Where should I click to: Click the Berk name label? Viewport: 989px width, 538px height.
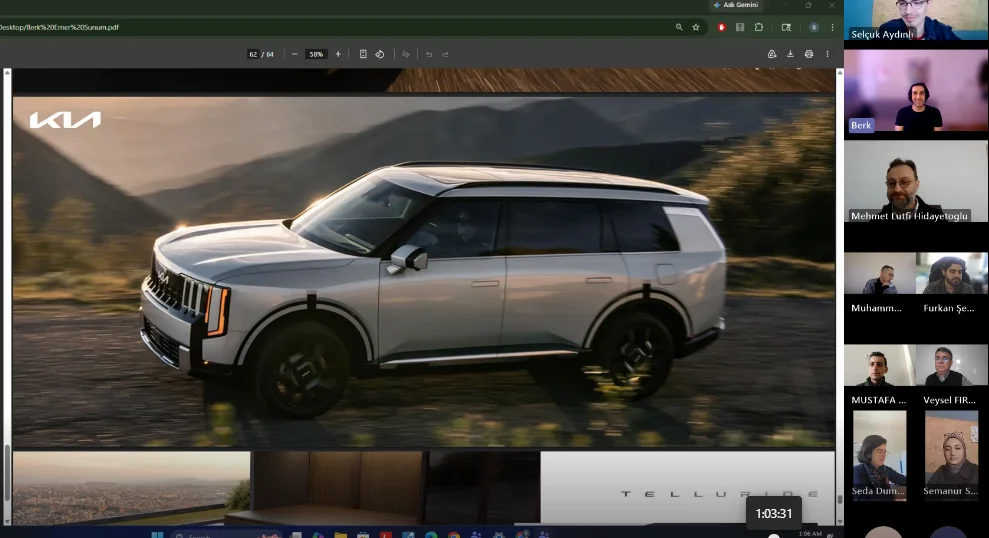coord(861,125)
